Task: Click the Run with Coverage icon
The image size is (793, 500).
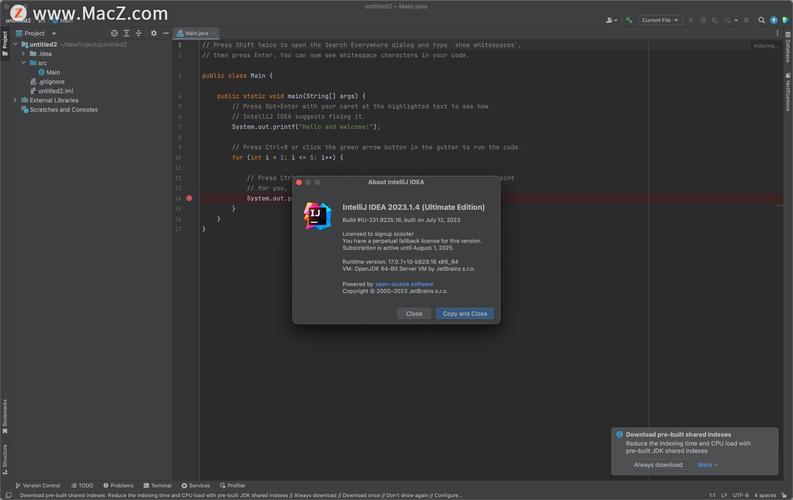Action: pyautogui.click(x=715, y=20)
